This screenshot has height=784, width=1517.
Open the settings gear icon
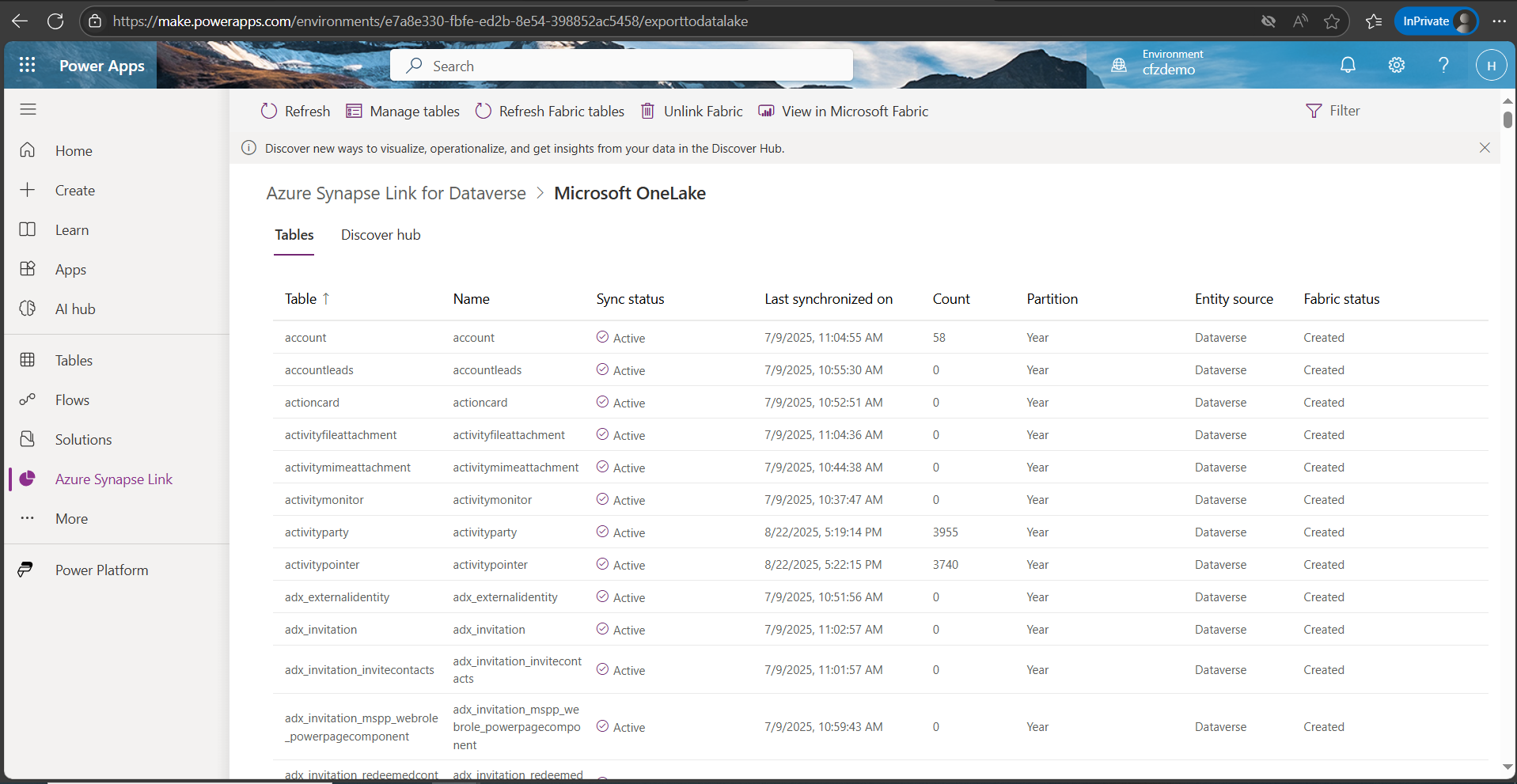(x=1396, y=65)
